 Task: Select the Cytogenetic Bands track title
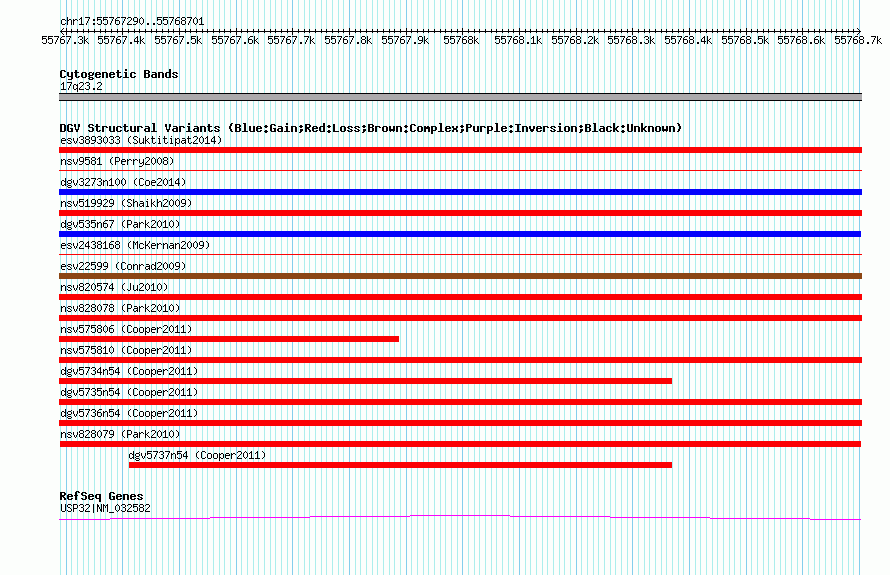pos(119,74)
